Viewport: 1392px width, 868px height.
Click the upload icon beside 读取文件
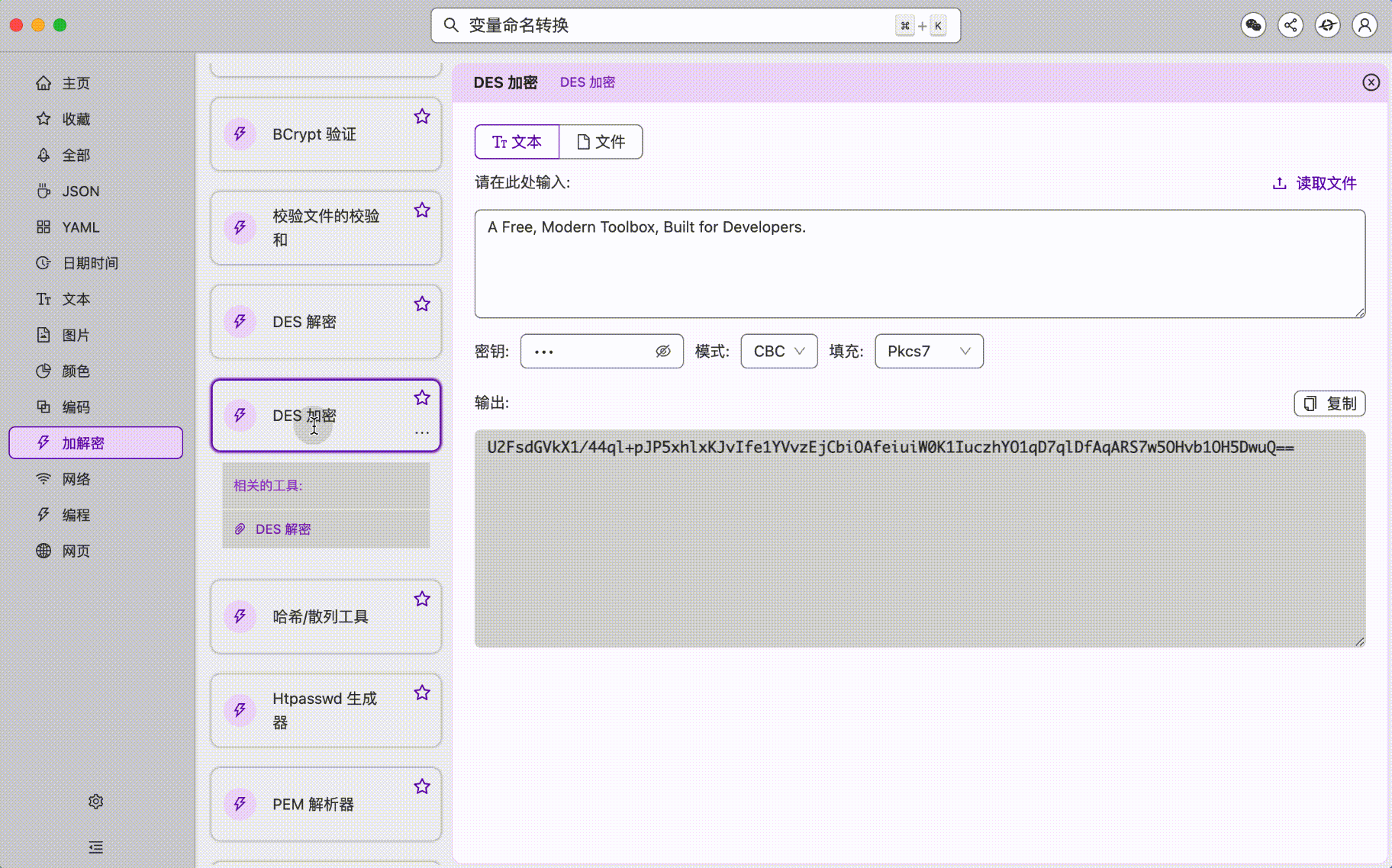coord(1279,183)
